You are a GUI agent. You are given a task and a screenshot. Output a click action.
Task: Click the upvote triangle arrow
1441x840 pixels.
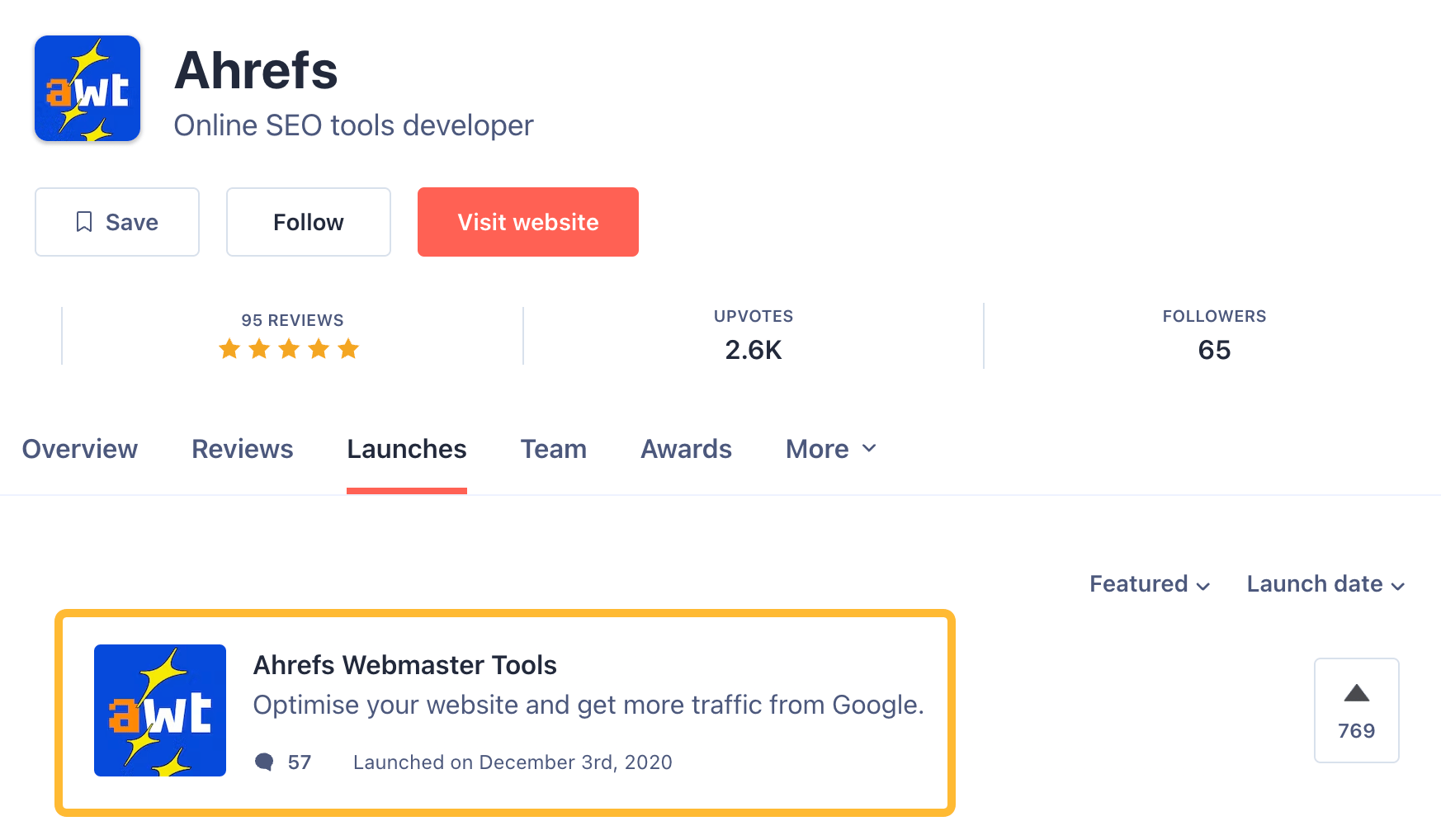tap(1355, 693)
